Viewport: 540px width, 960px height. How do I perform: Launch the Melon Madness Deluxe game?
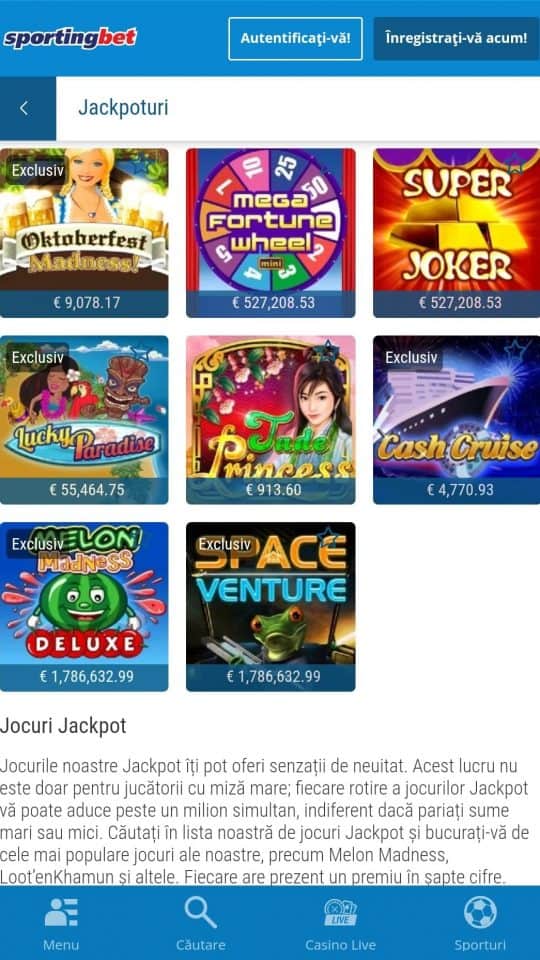coord(84,606)
